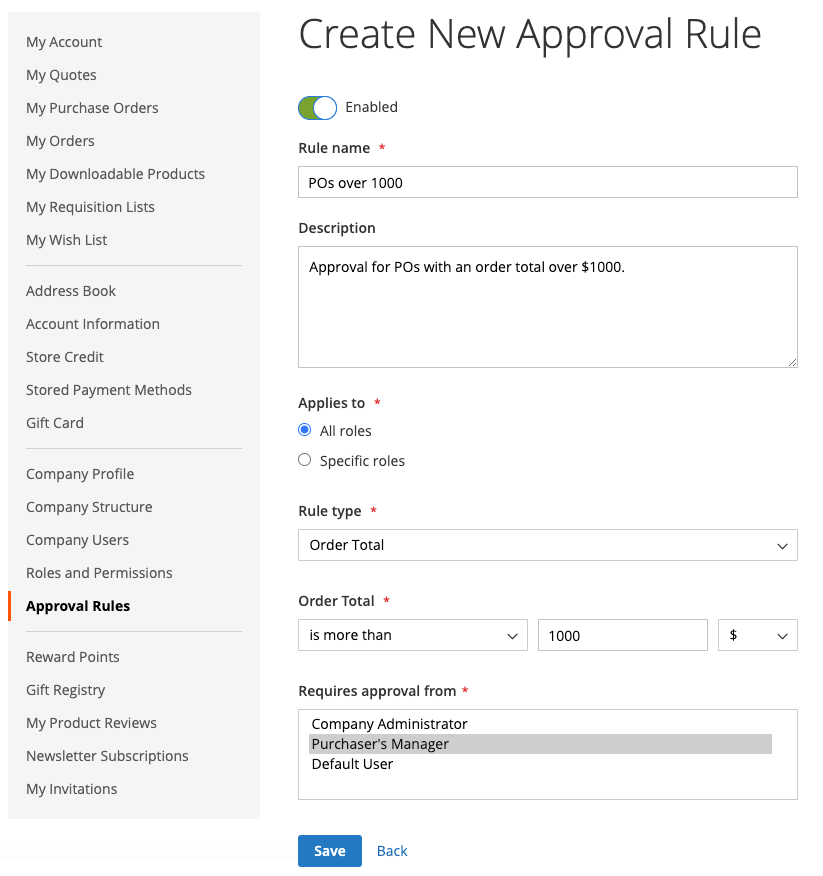Click inside the Description text area

coord(547,306)
